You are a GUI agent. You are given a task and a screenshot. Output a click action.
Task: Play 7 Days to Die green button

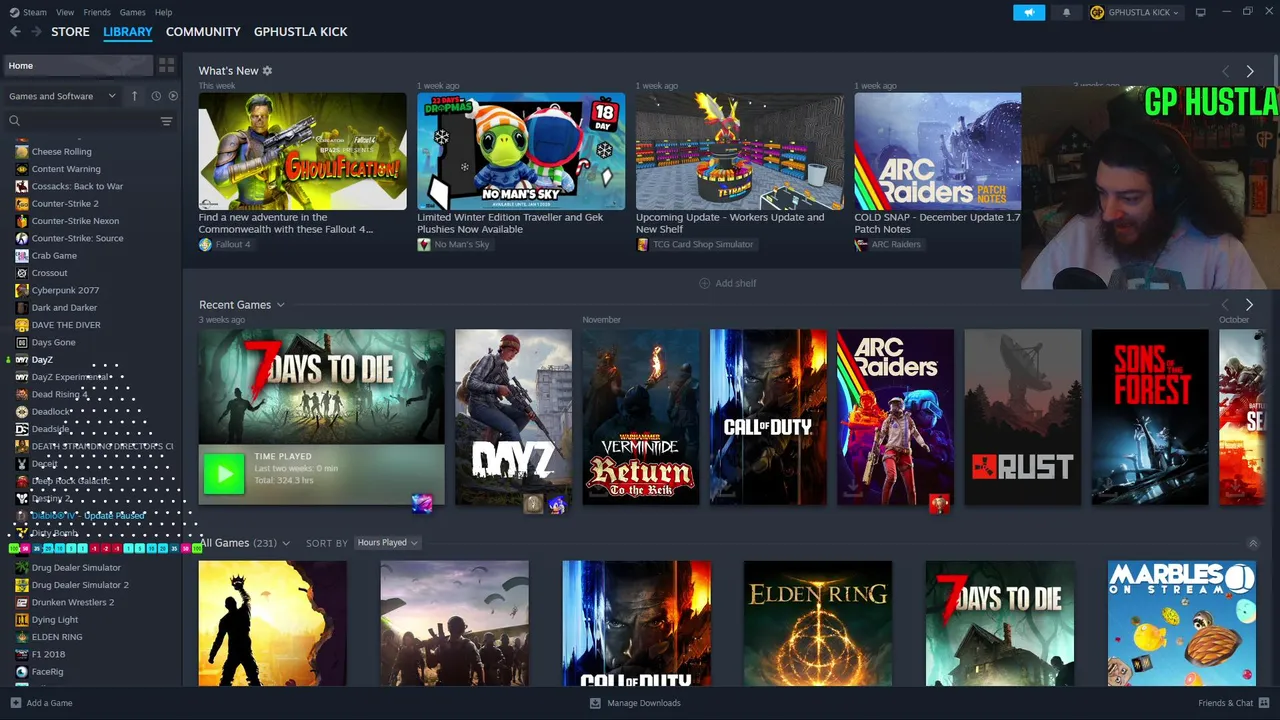224,474
